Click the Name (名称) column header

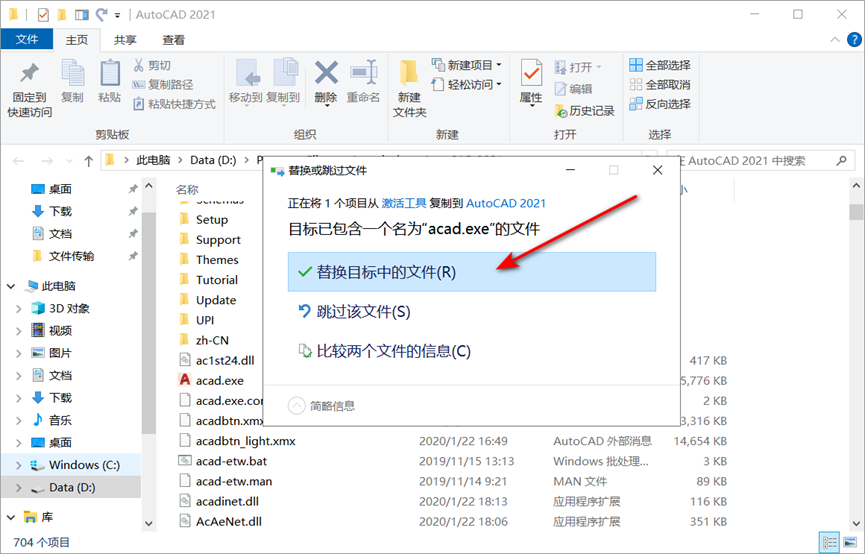click(x=187, y=189)
